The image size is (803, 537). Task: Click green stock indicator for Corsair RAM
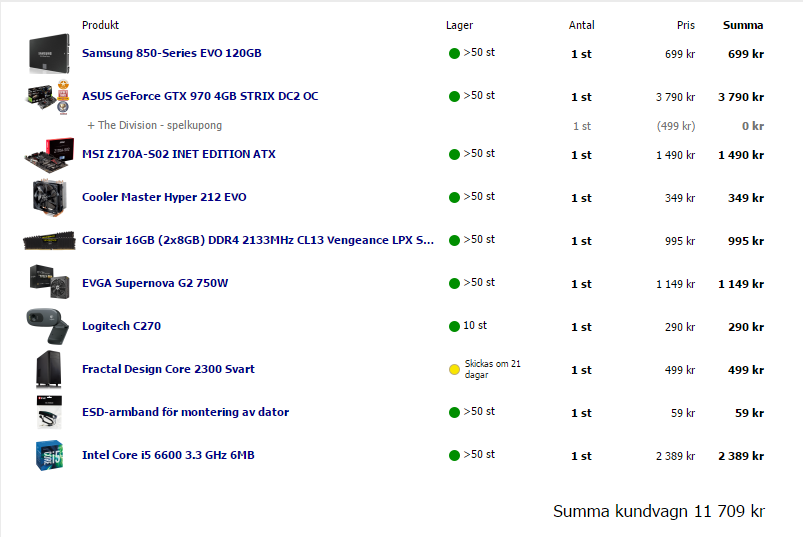click(x=454, y=240)
